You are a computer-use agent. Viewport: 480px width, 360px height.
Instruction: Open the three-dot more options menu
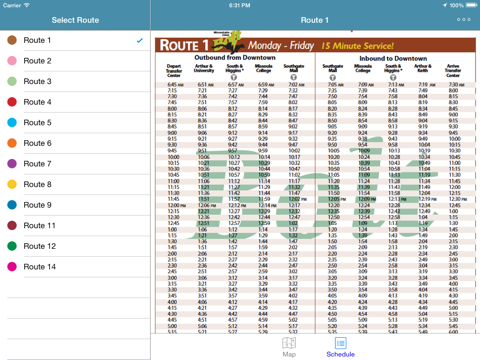click(x=464, y=20)
